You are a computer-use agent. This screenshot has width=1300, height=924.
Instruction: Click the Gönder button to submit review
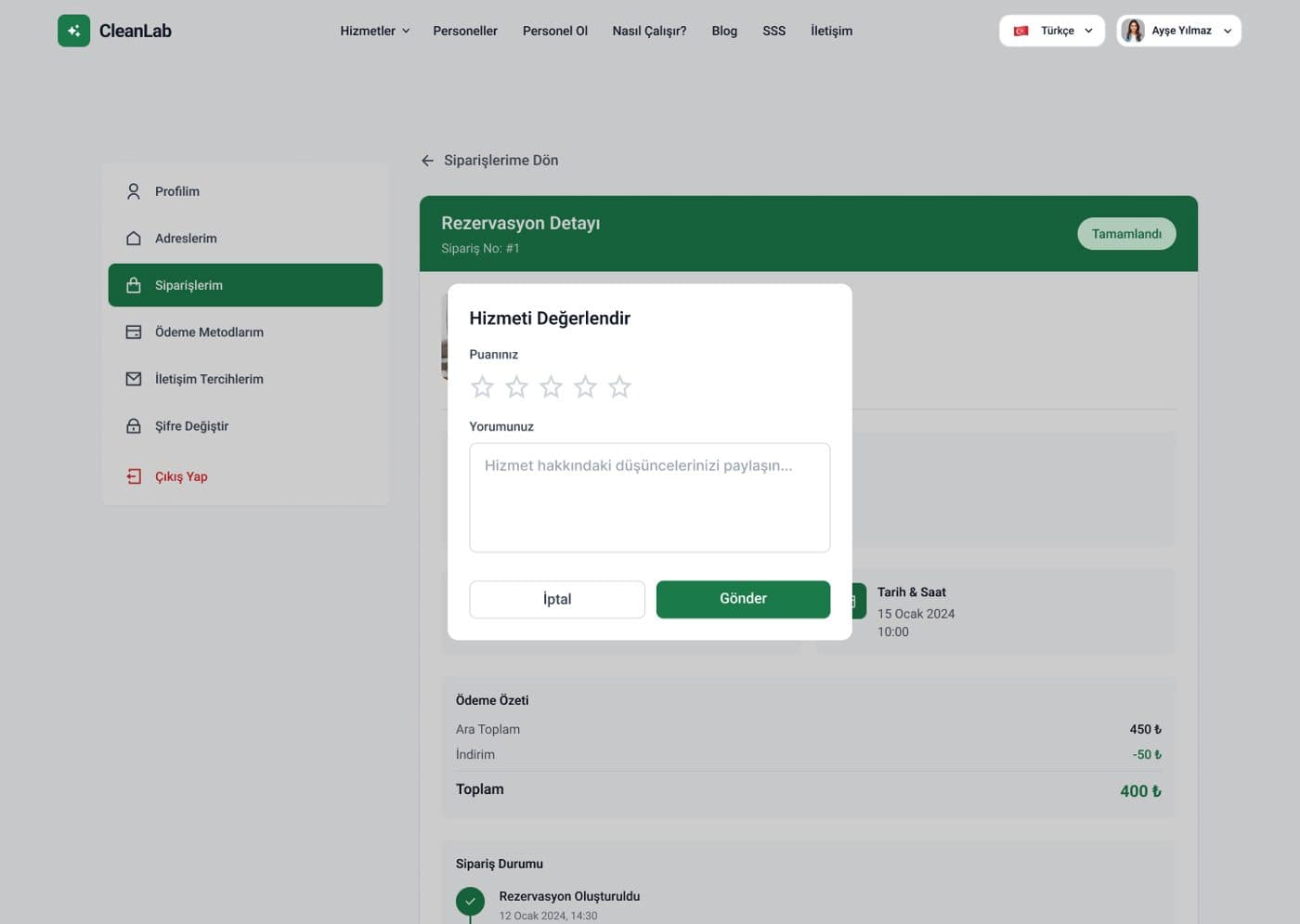(x=743, y=599)
